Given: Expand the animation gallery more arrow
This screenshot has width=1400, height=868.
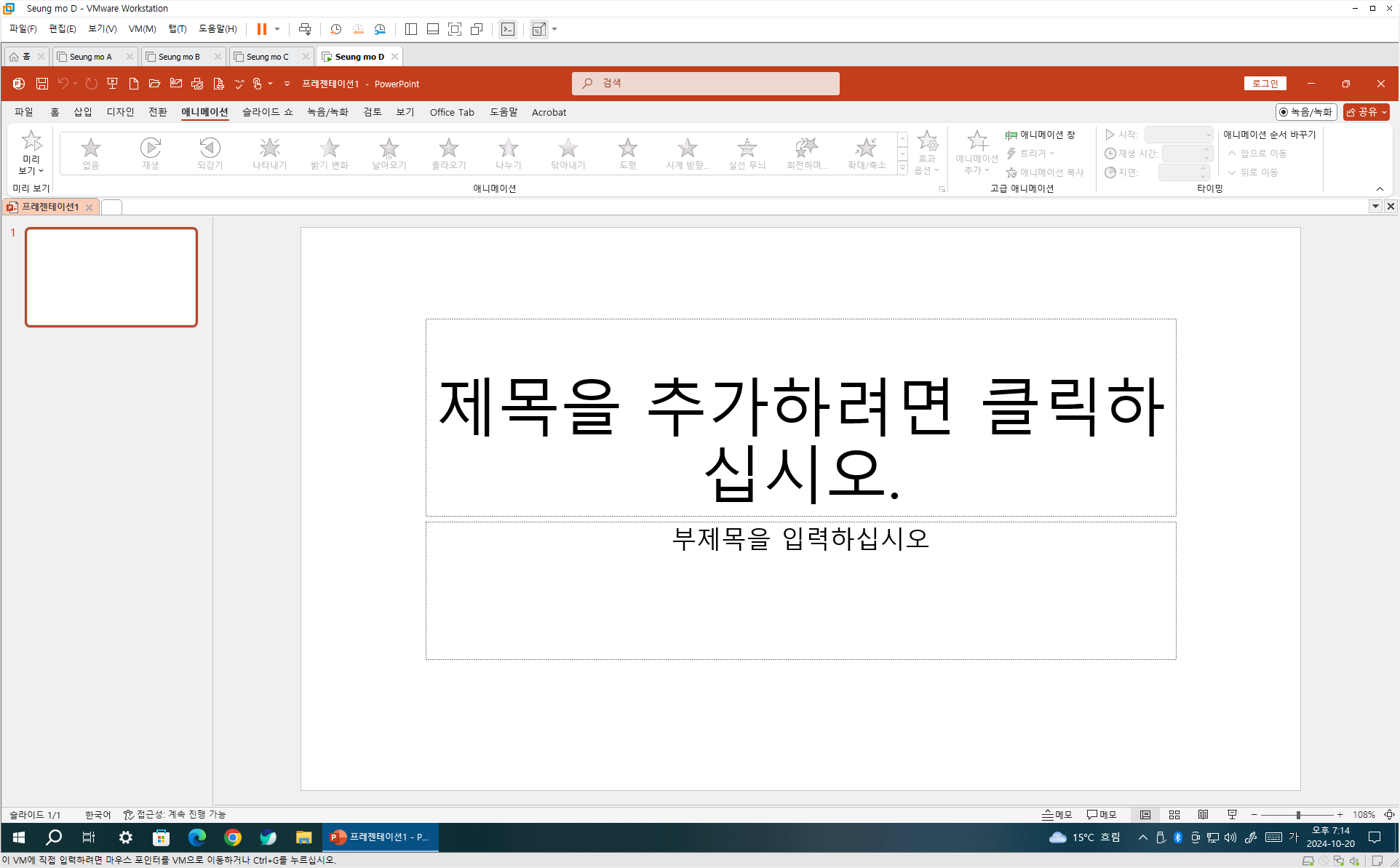Looking at the screenshot, I should (x=902, y=168).
